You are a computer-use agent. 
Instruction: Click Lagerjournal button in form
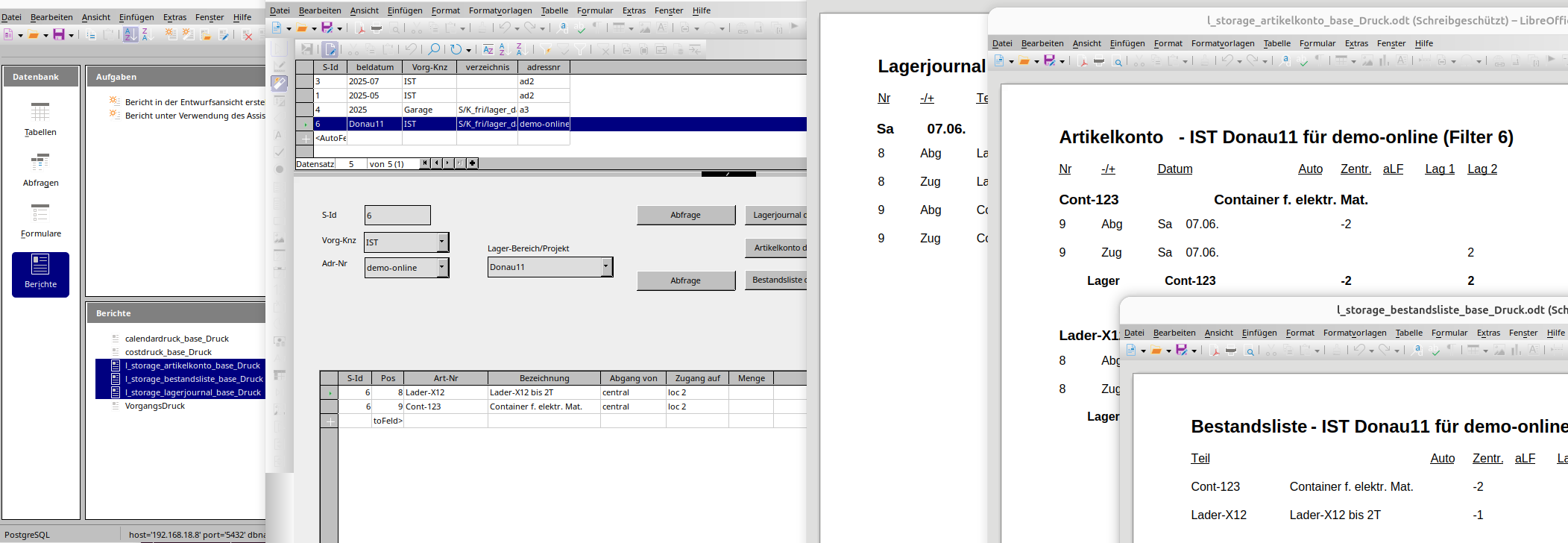pos(776,215)
